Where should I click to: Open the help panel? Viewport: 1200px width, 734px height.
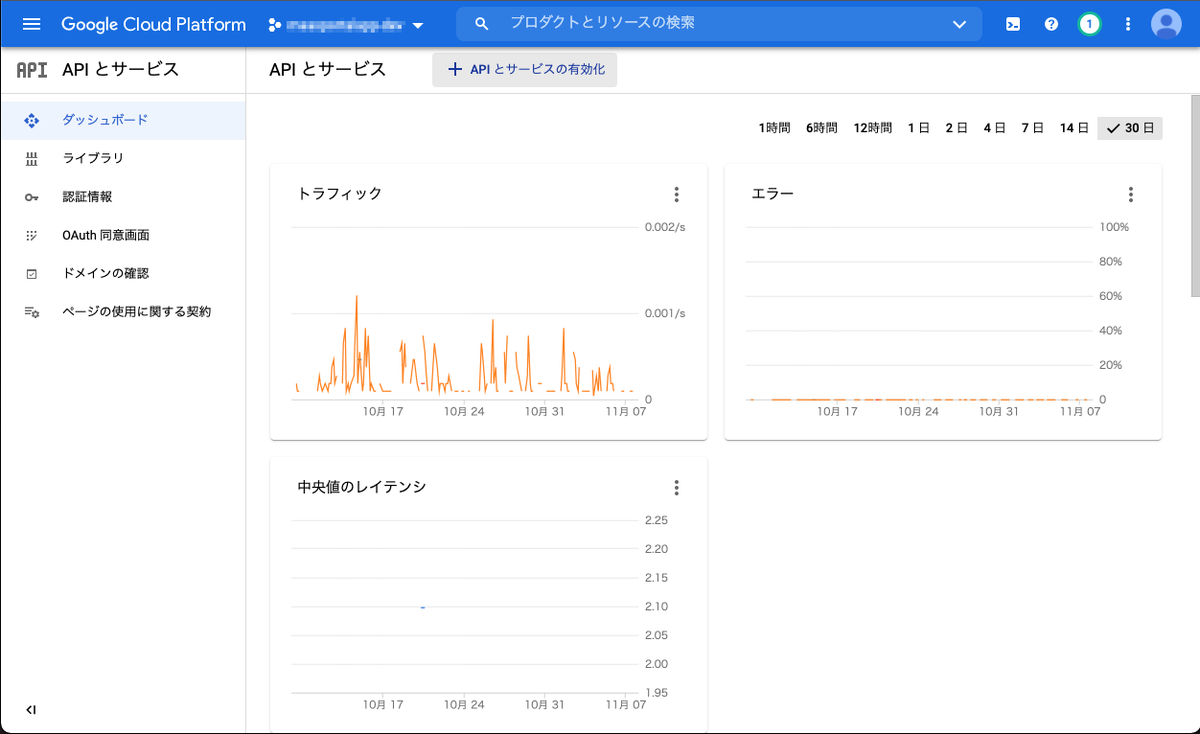point(1051,24)
